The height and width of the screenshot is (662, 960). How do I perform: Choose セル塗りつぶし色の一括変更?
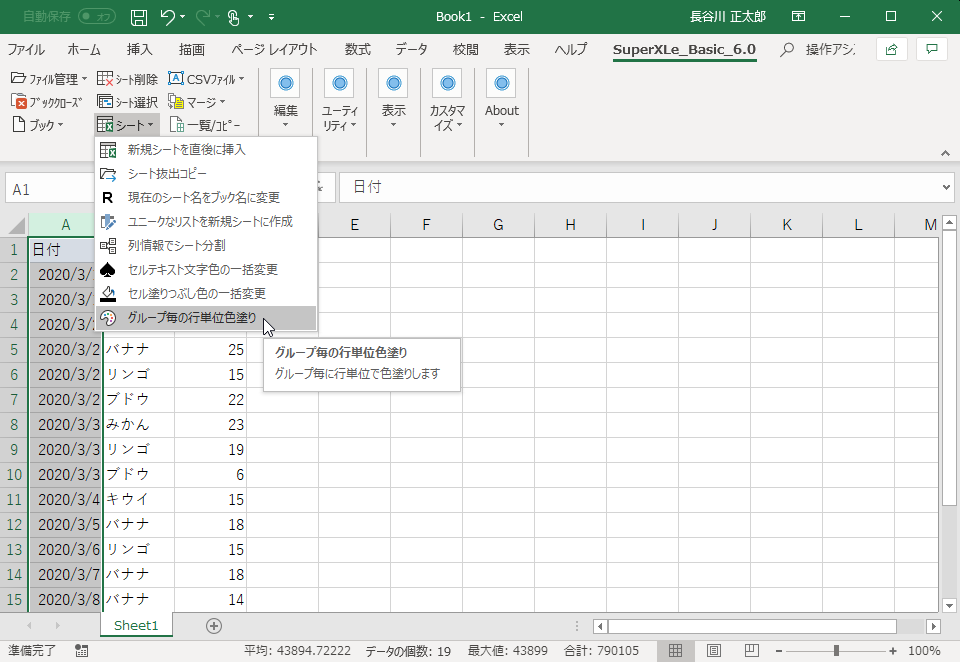click(x=206, y=293)
